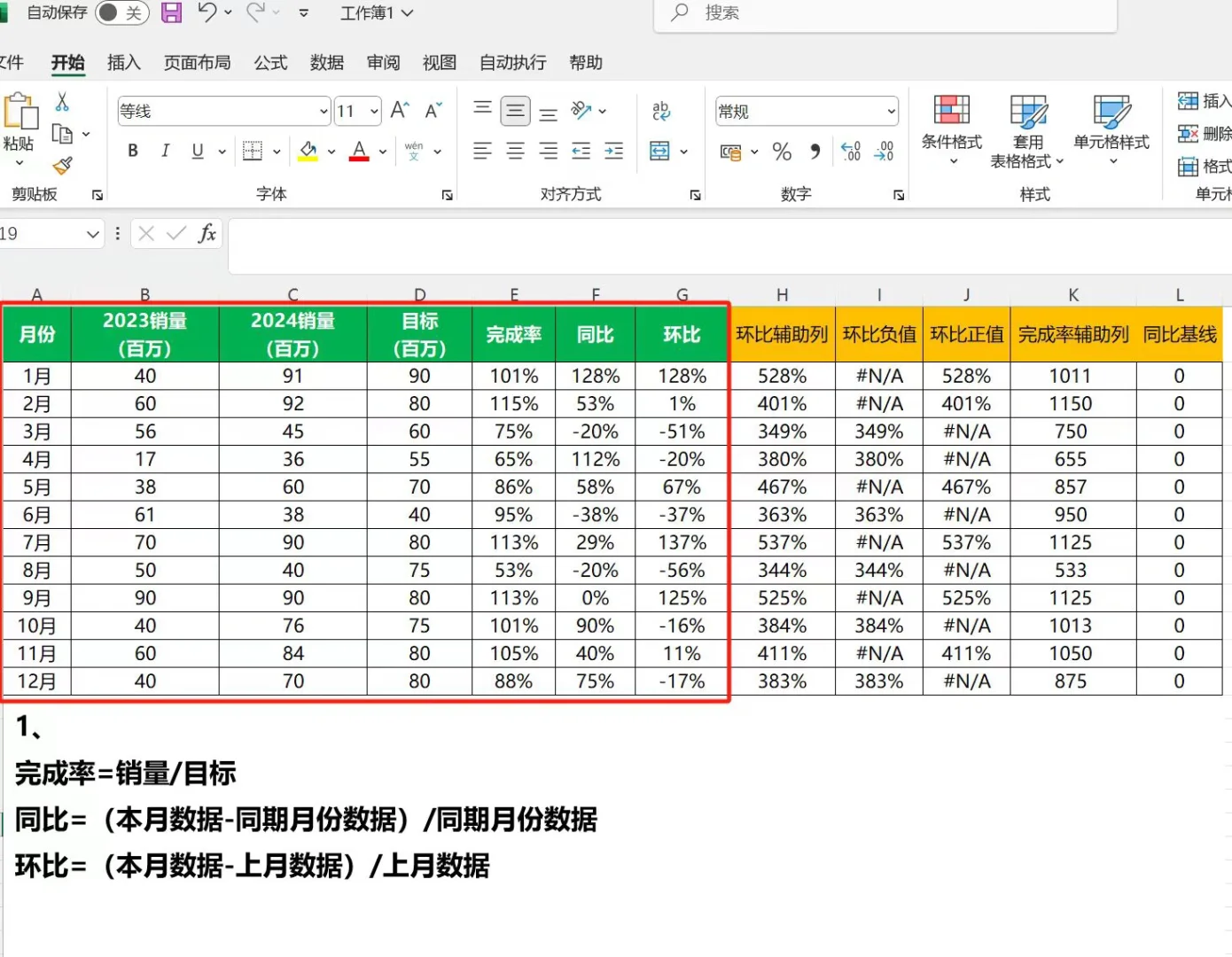The image size is (1232, 957).
Task: Click the Undo arrow icon
Action: (207, 12)
